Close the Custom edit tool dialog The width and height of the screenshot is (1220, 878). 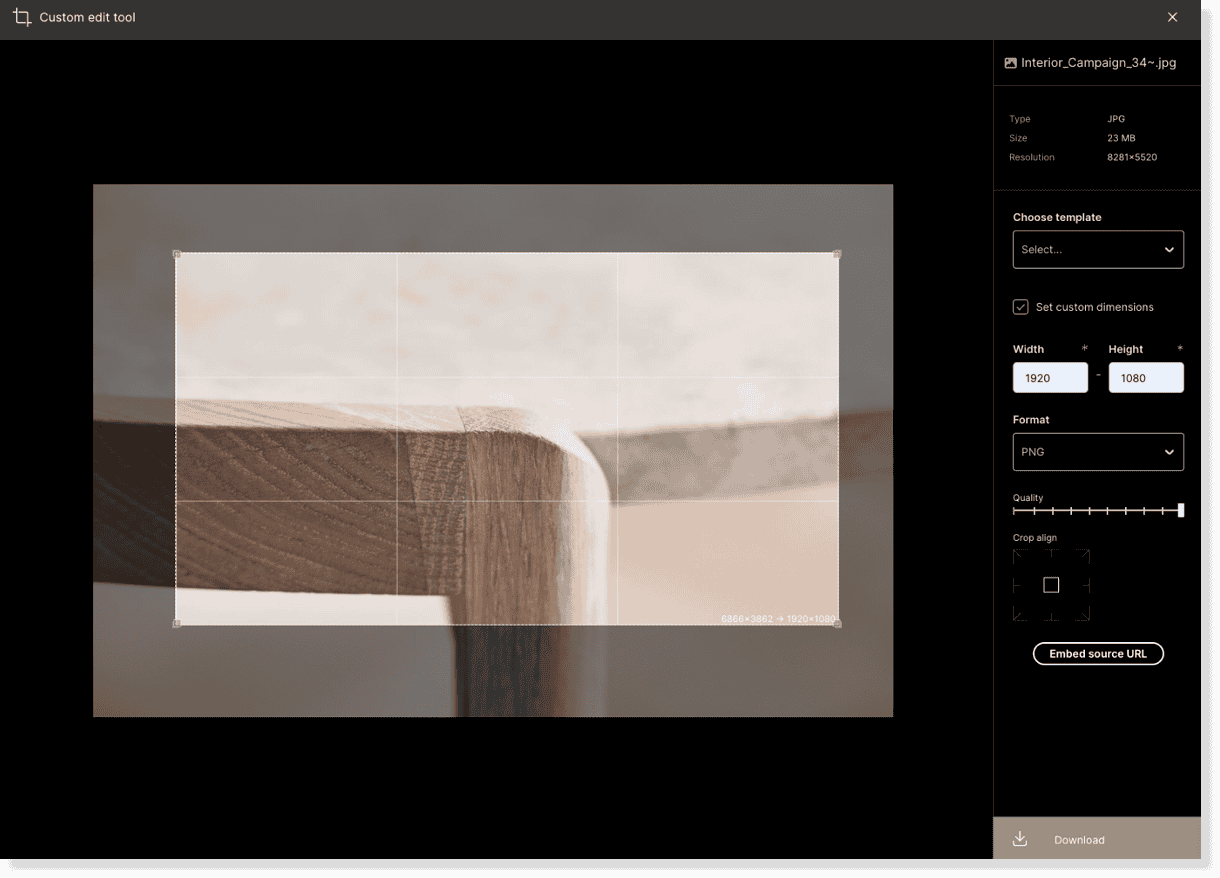pos(1172,17)
